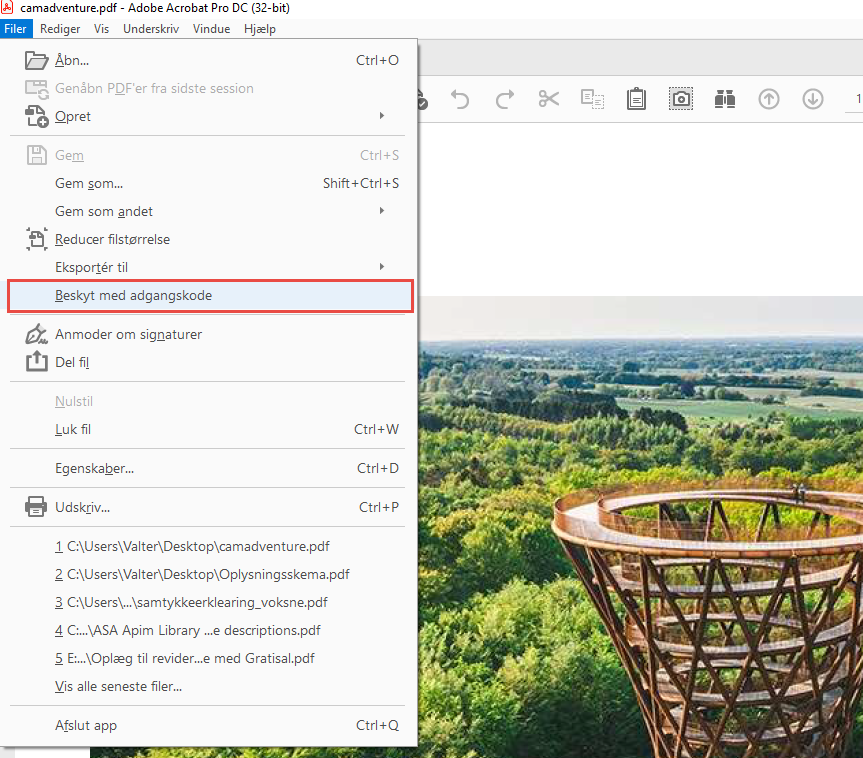Open recent ASA Apim Library descriptions.pdf

(x=207, y=631)
